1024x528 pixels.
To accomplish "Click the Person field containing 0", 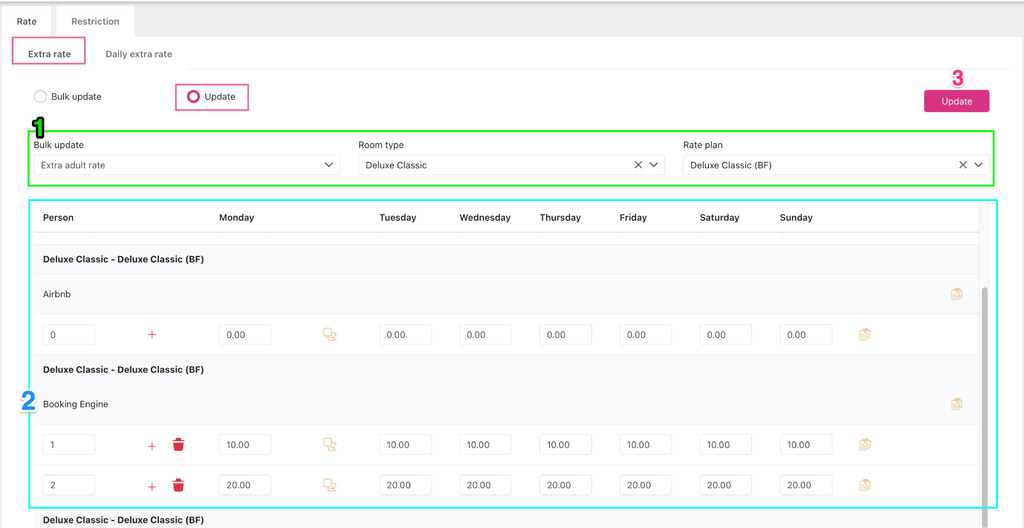I will pos(69,335).
